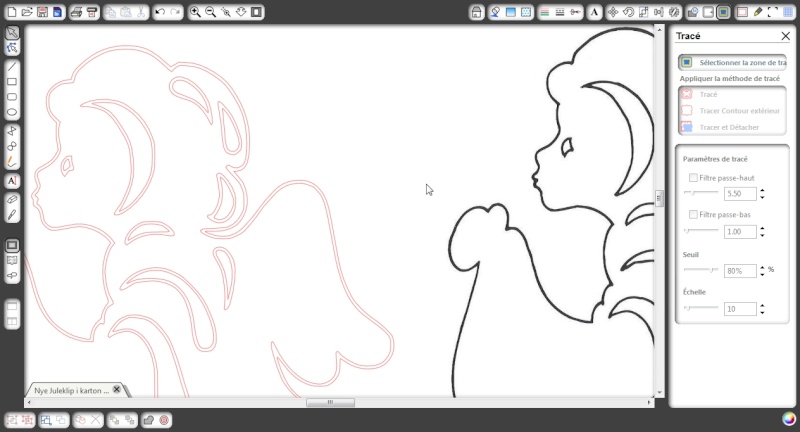800x432 pixels.
Task: Enable the Filtre passe-bas checkbox
Action: tap(693, 214)
